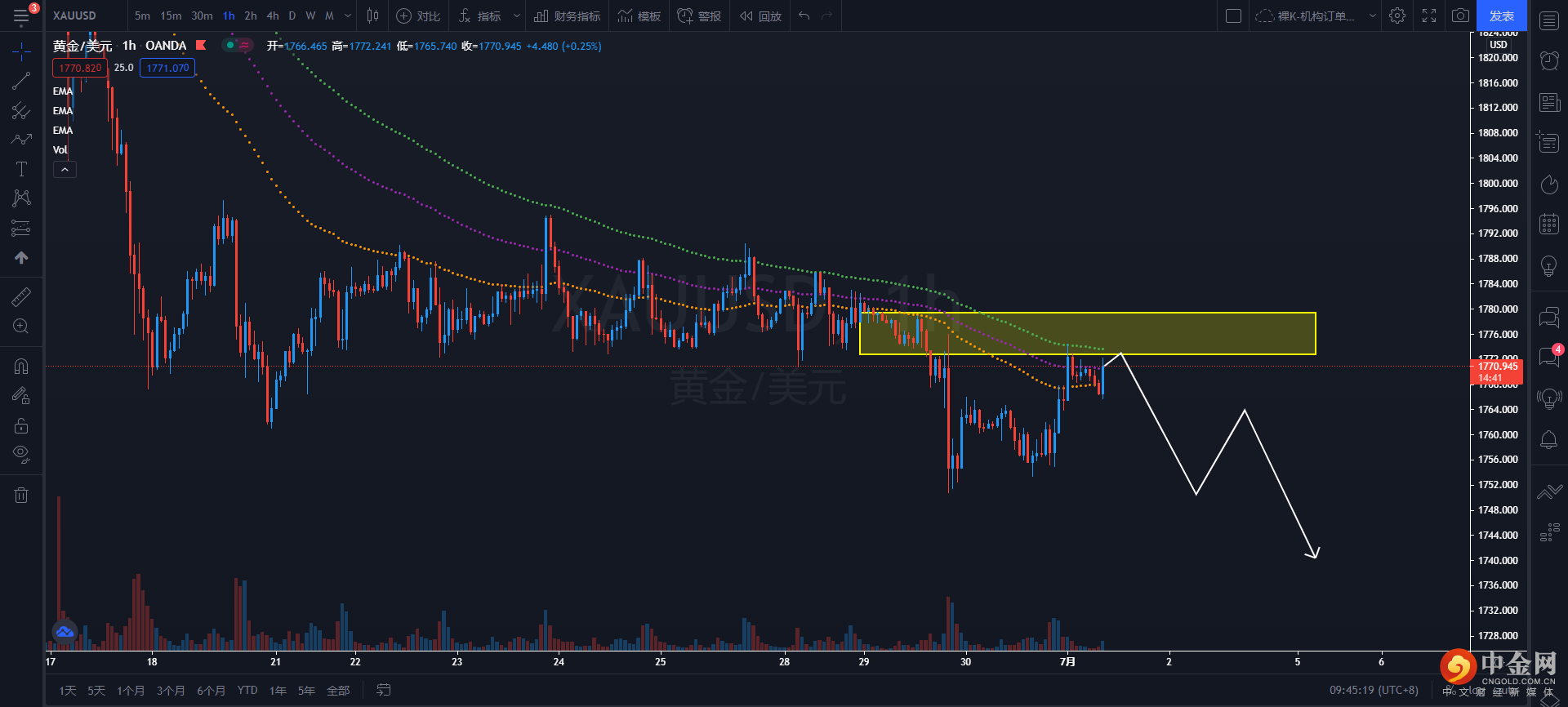Click the trash can to remove drawings
1568x707 pixels.
pyautogui.click(x=21, y=495)
